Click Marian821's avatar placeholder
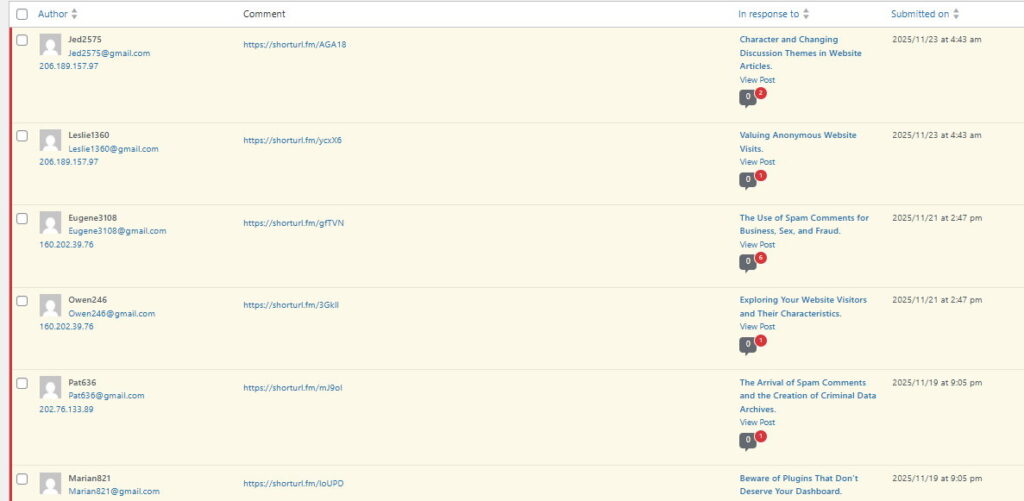The width and height of the screenshot is (1024, 501). click(50, 484)
